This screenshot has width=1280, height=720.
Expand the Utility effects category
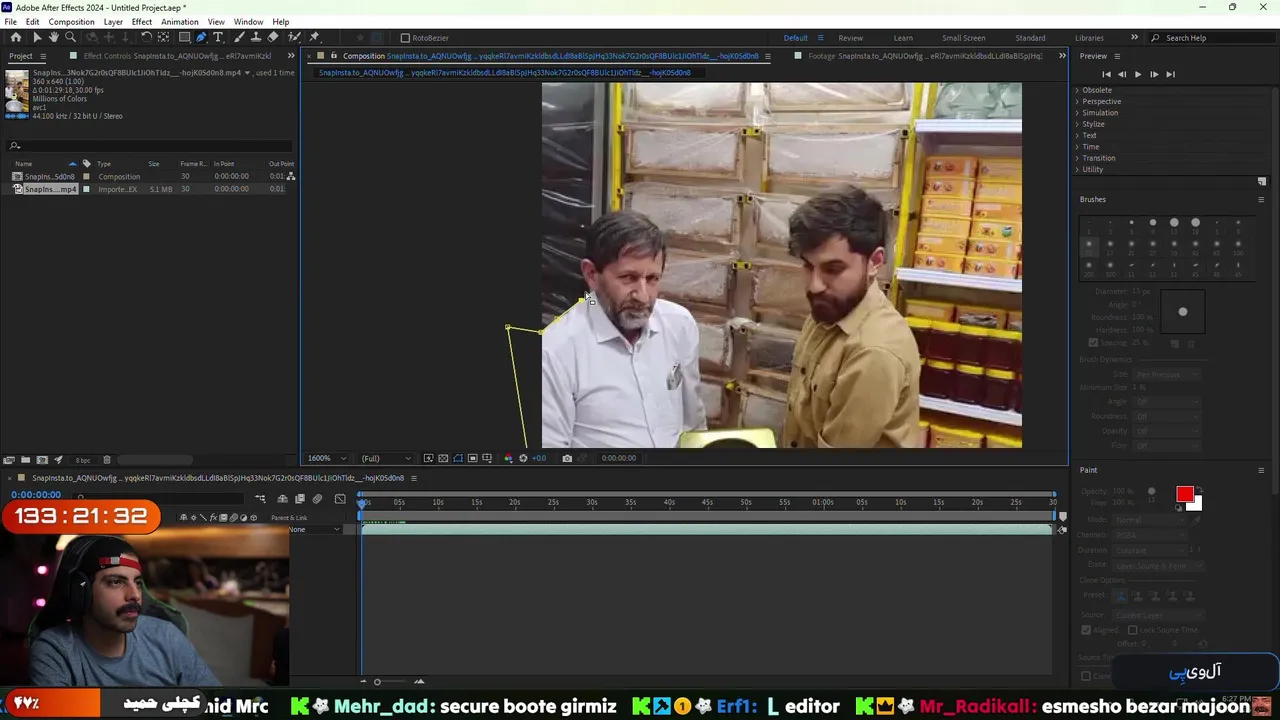[1077, 169]
